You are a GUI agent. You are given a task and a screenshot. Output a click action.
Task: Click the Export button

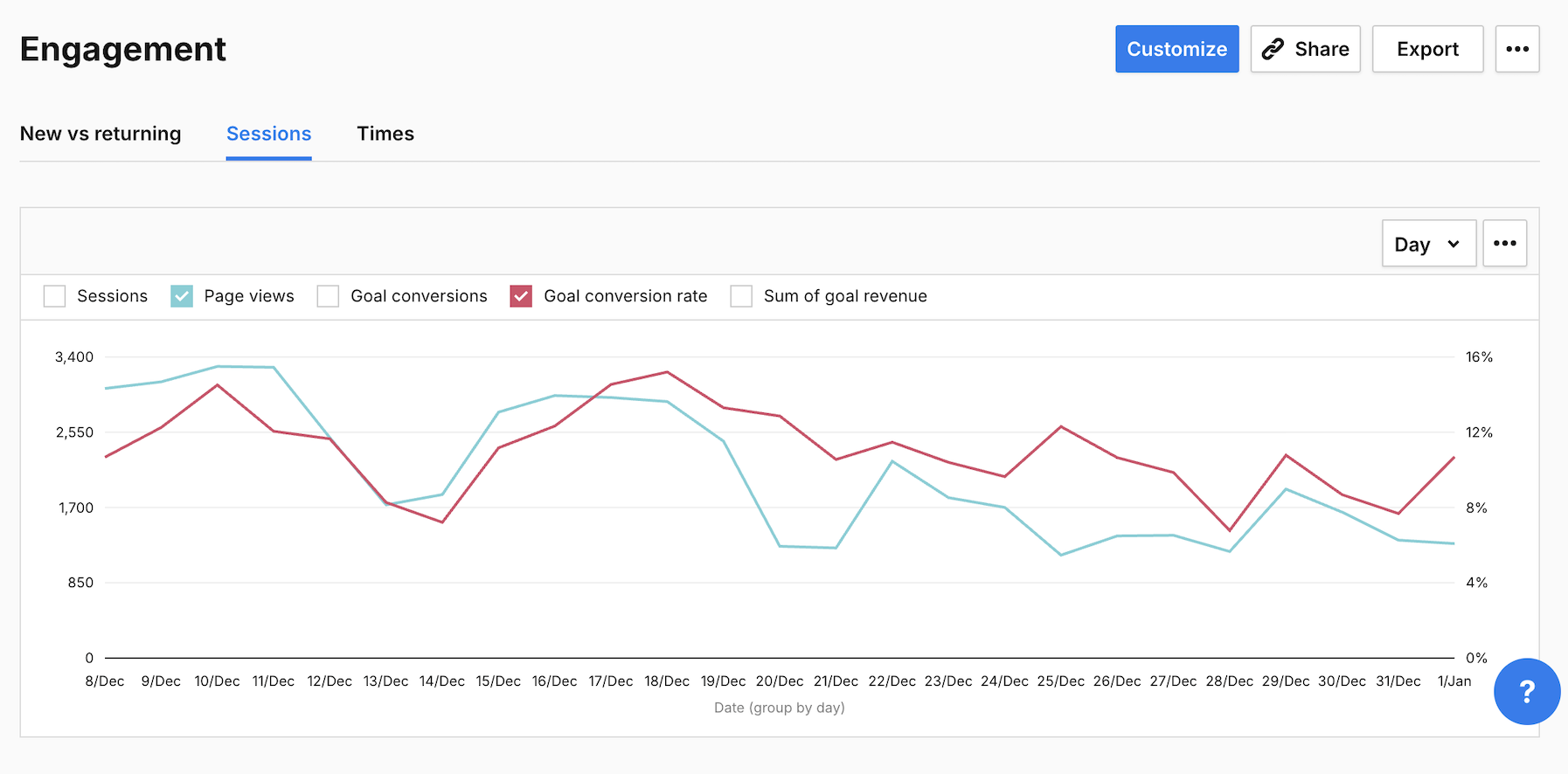point(1427,49)
